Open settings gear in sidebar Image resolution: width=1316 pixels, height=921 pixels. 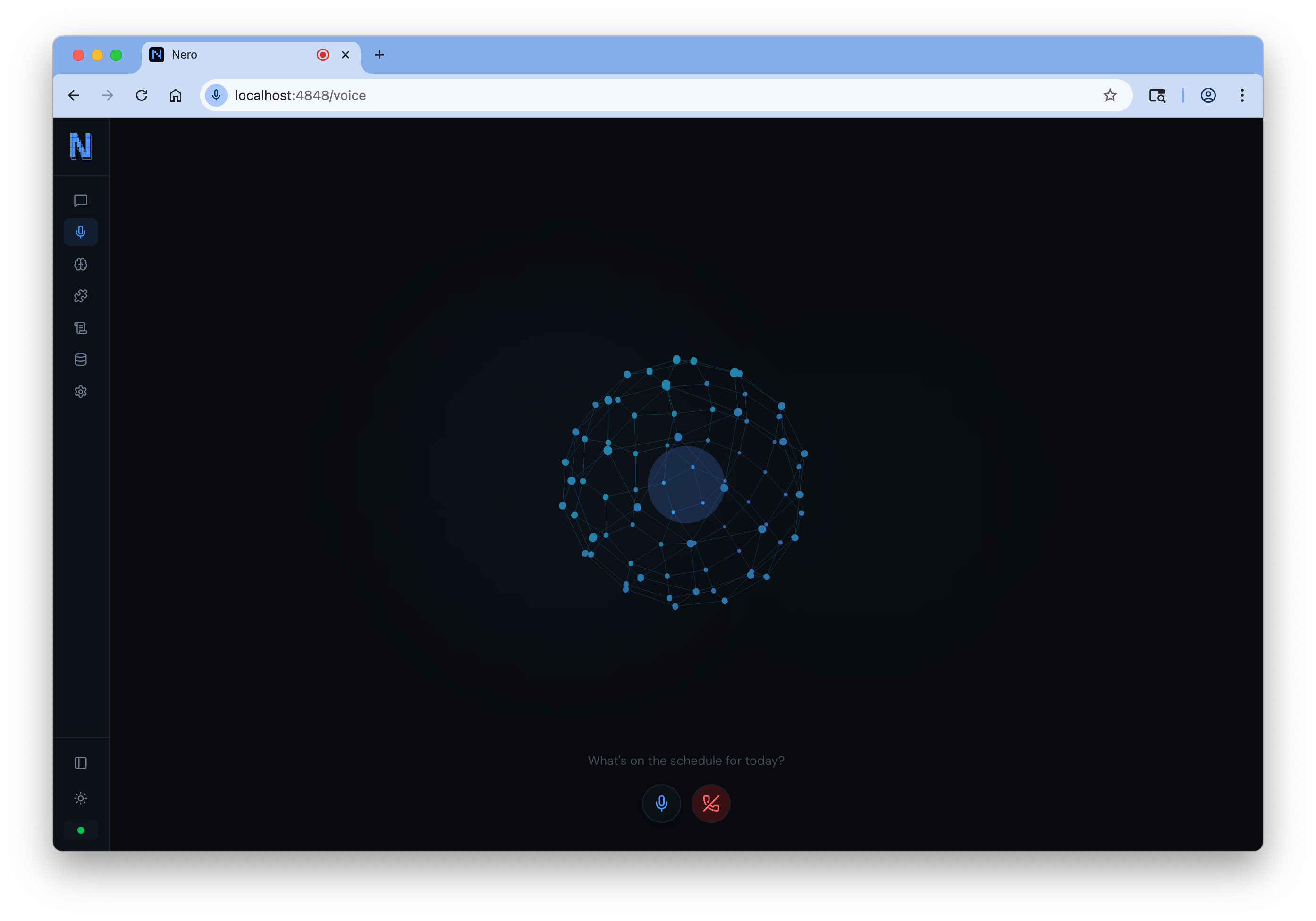click(x=80, y=392)
